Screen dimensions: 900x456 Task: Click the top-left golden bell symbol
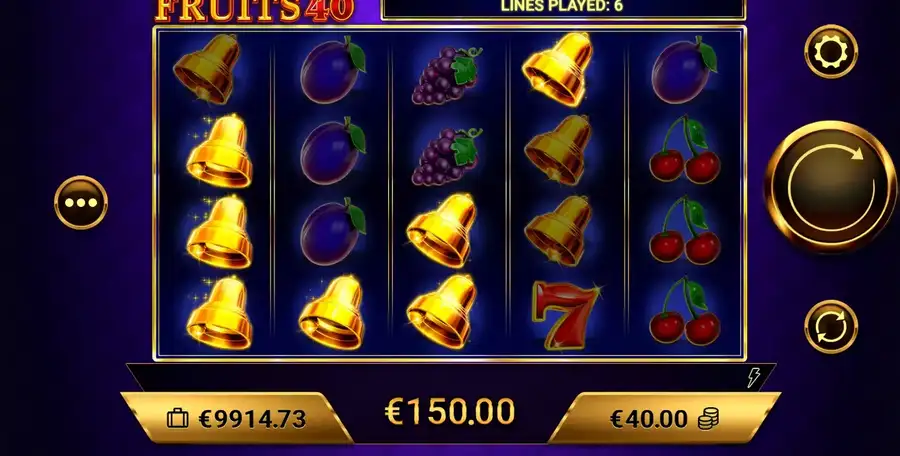pos(207,69)
